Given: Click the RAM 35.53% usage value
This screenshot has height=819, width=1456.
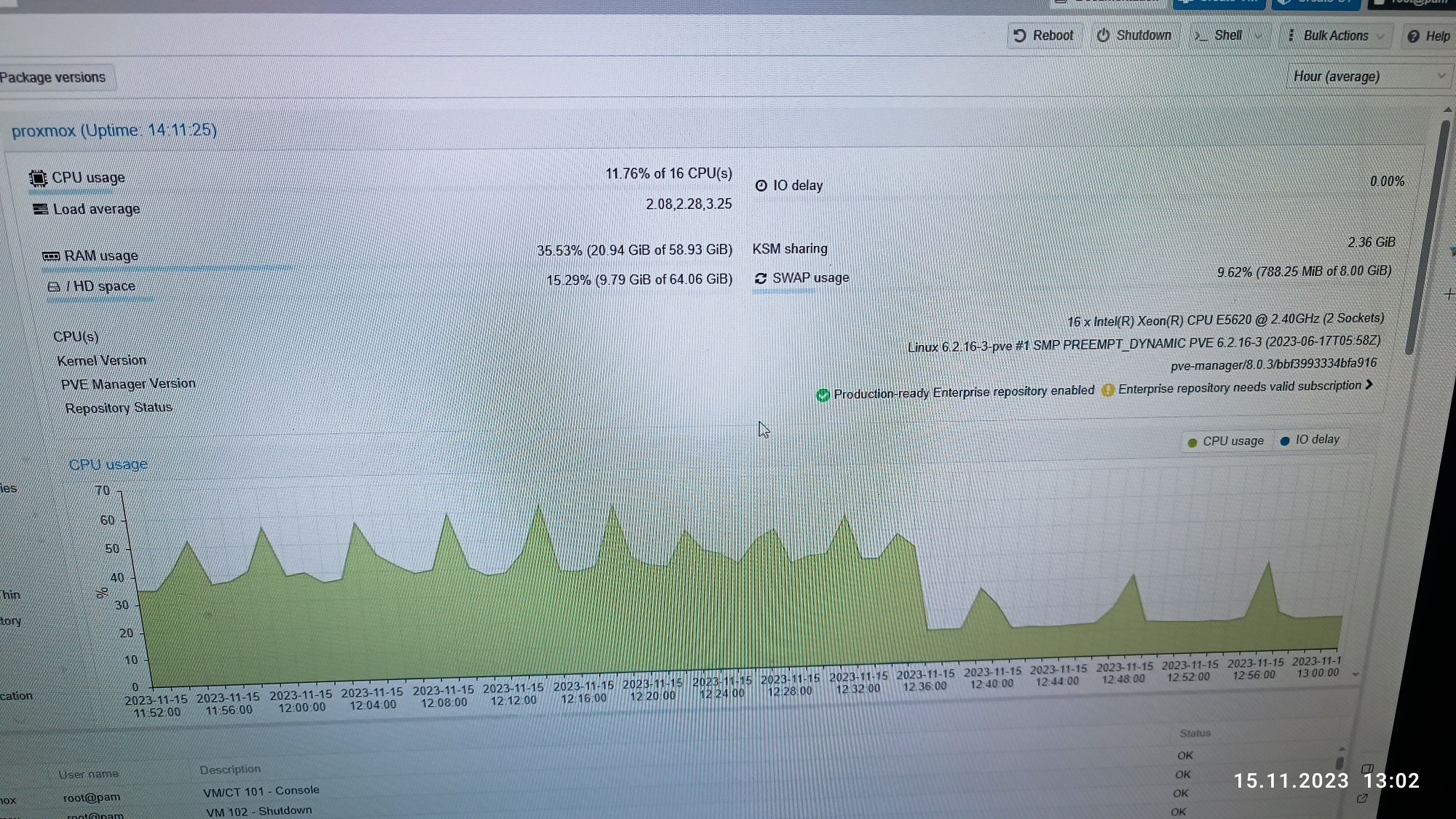Looking at the screenshot, I should pos(634,250).
